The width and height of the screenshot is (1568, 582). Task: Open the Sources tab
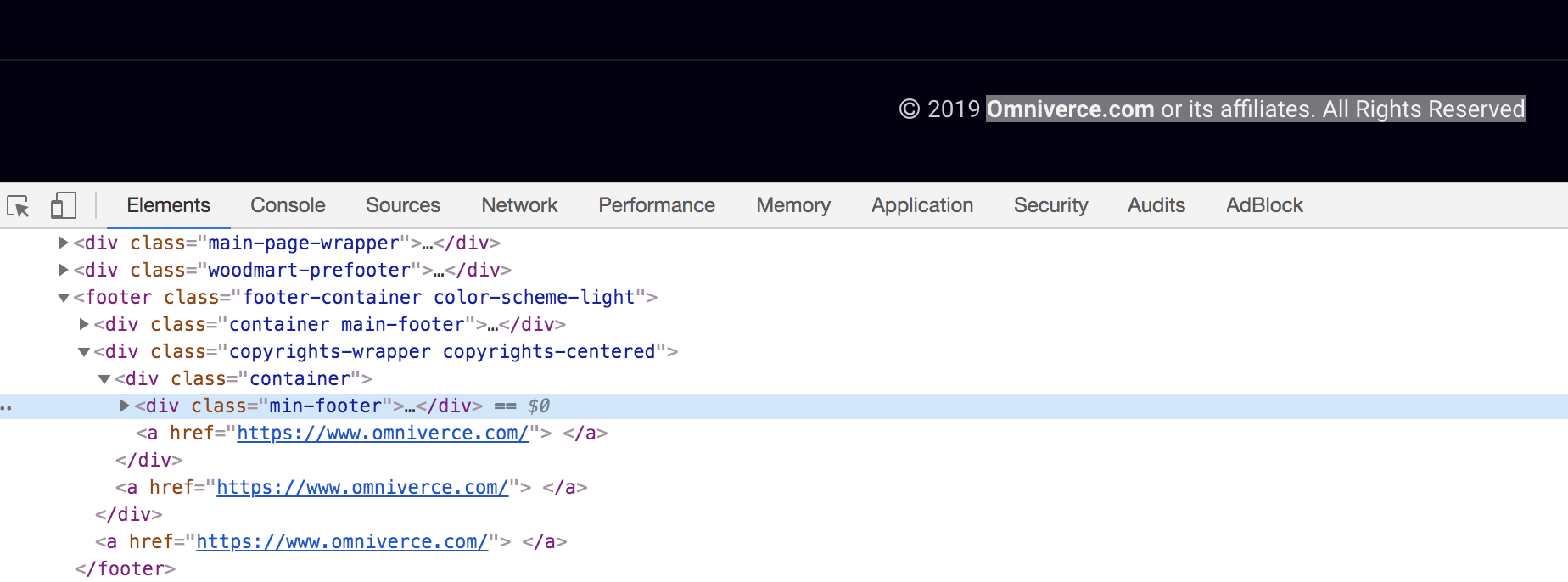(403, 205)
